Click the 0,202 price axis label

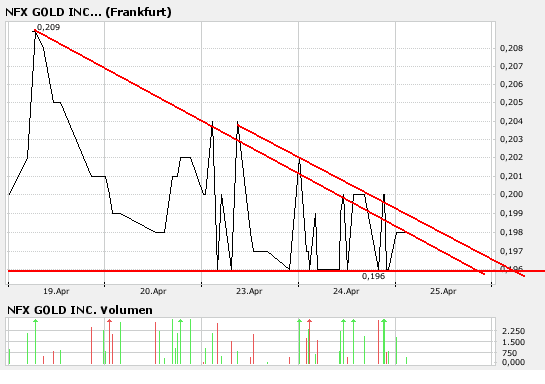pyautogui.click(x=511, y=157)
